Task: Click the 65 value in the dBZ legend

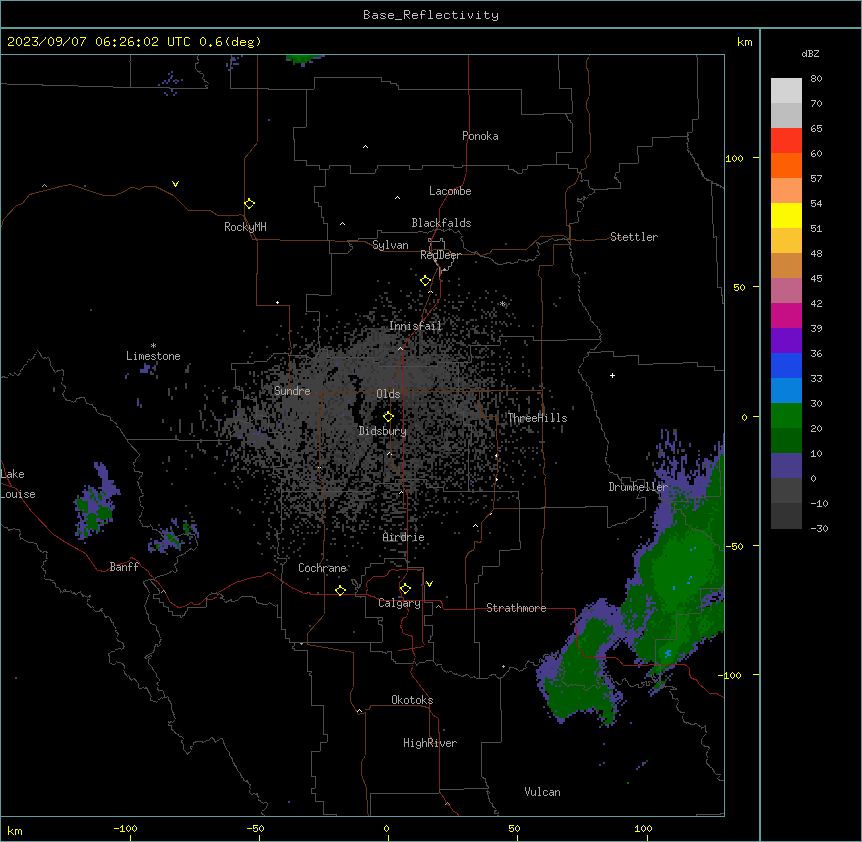Action: pyautogui.click(x=816, y=128)
